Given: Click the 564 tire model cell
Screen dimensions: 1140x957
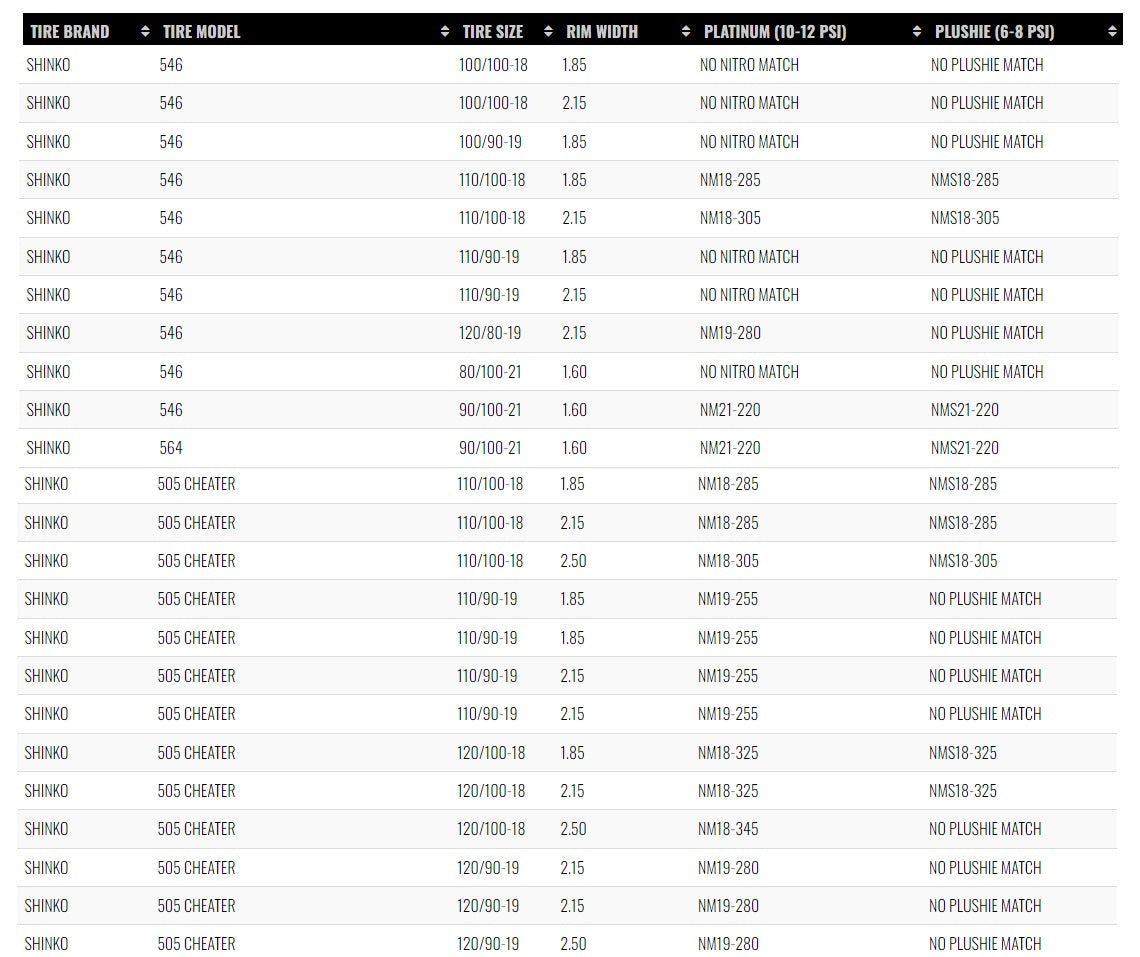Looking at the screenshot, I should click(x=171, y=448).
